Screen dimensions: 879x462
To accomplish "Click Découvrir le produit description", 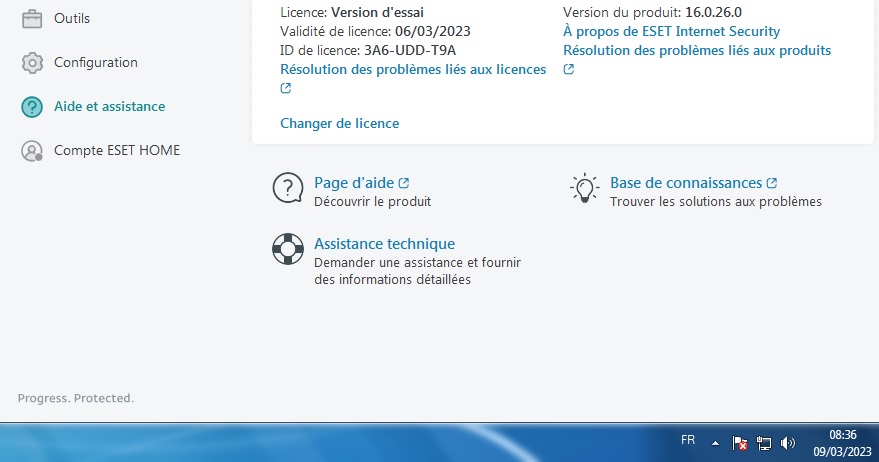I will click(373, 202).
